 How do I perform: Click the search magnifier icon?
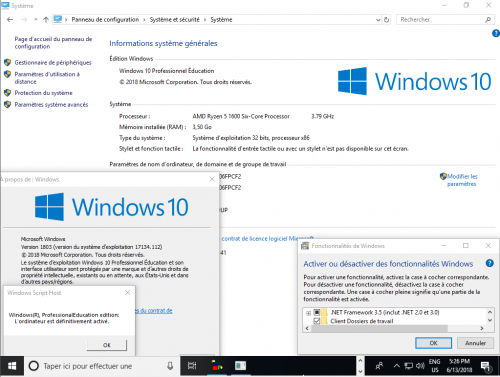pos(488,20)
